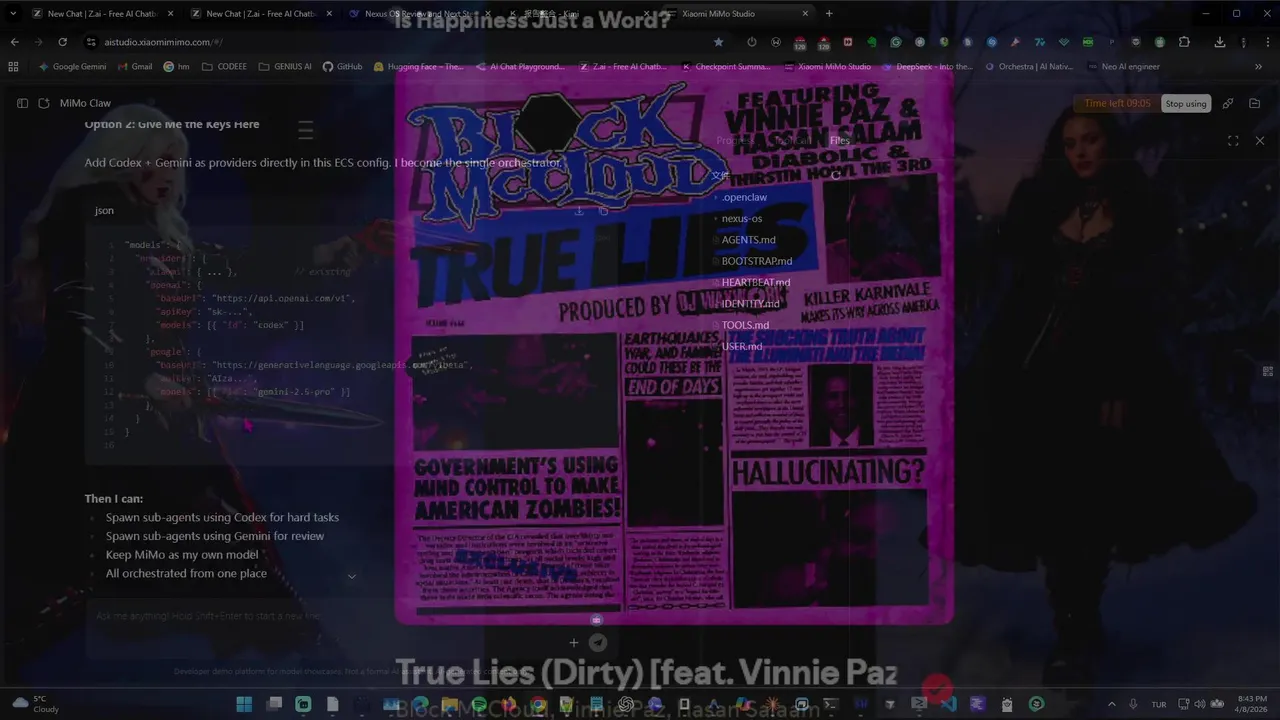The image size is (1280, 720).
Task: Open the Windows Start menu
Action: pos(244,704)
